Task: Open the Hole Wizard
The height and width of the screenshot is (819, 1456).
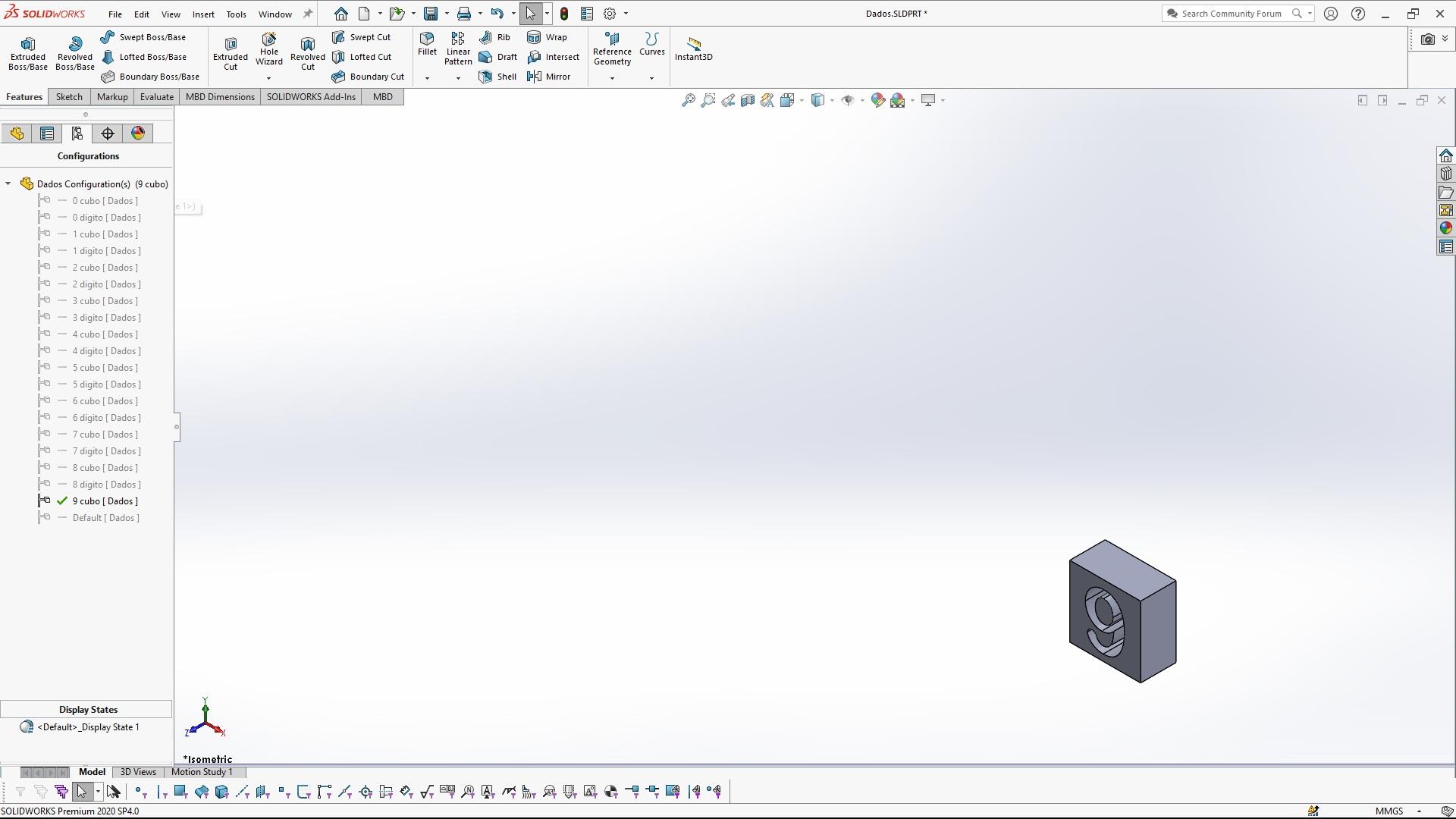Action: (x=269, y=50)
